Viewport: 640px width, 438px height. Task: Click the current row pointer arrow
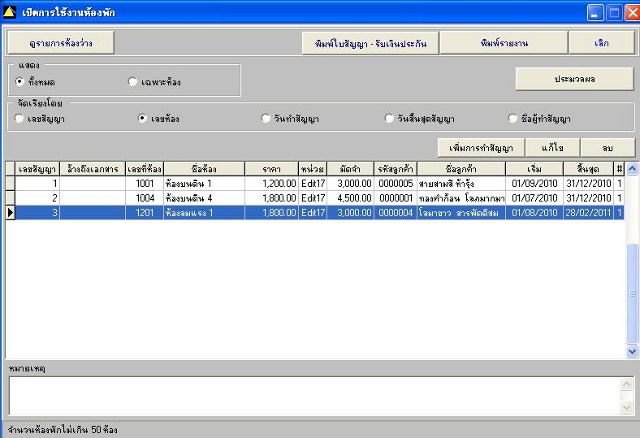pos(10,213)
